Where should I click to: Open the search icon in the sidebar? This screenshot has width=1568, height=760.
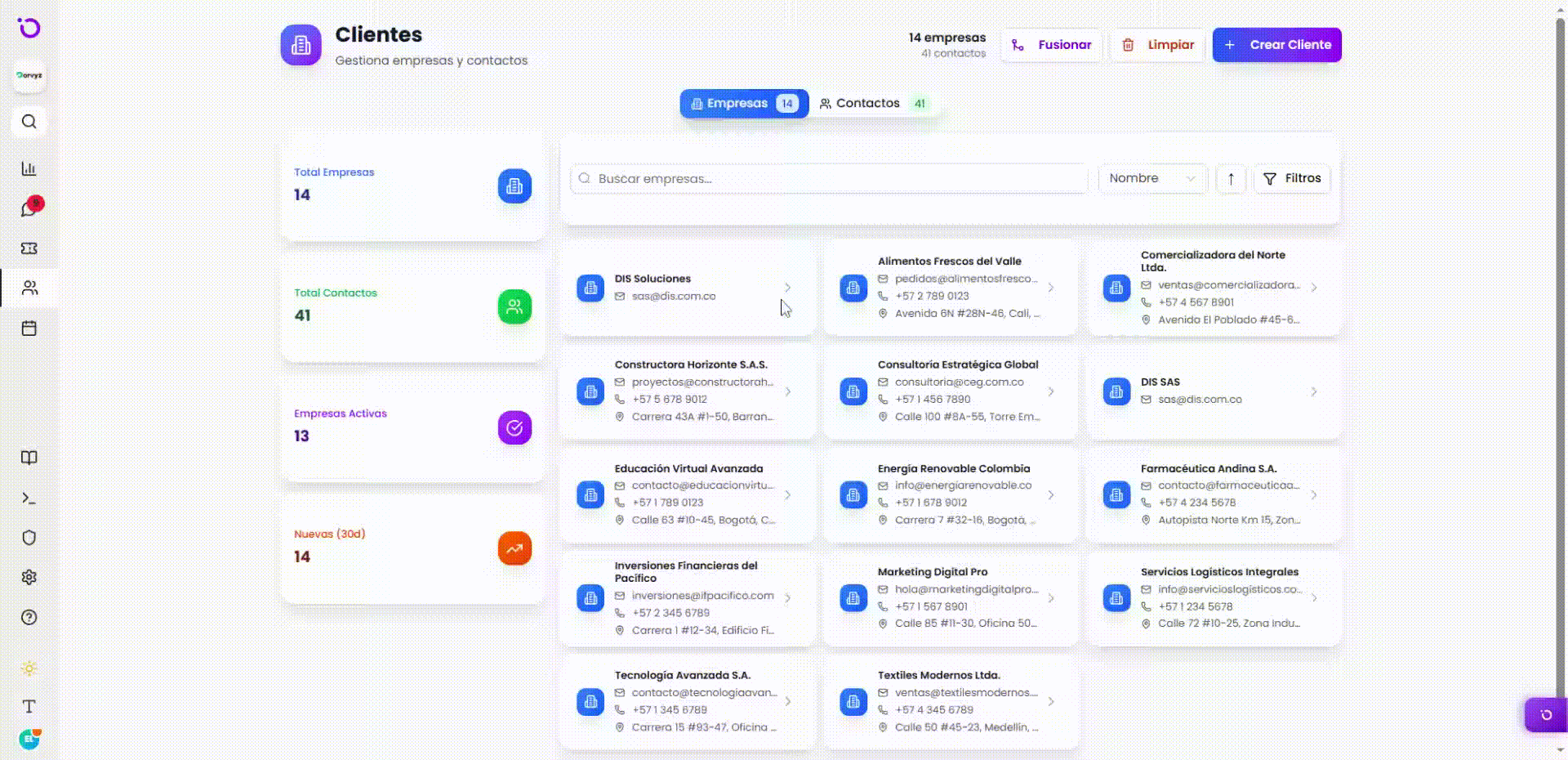click(x=29, y=122)
